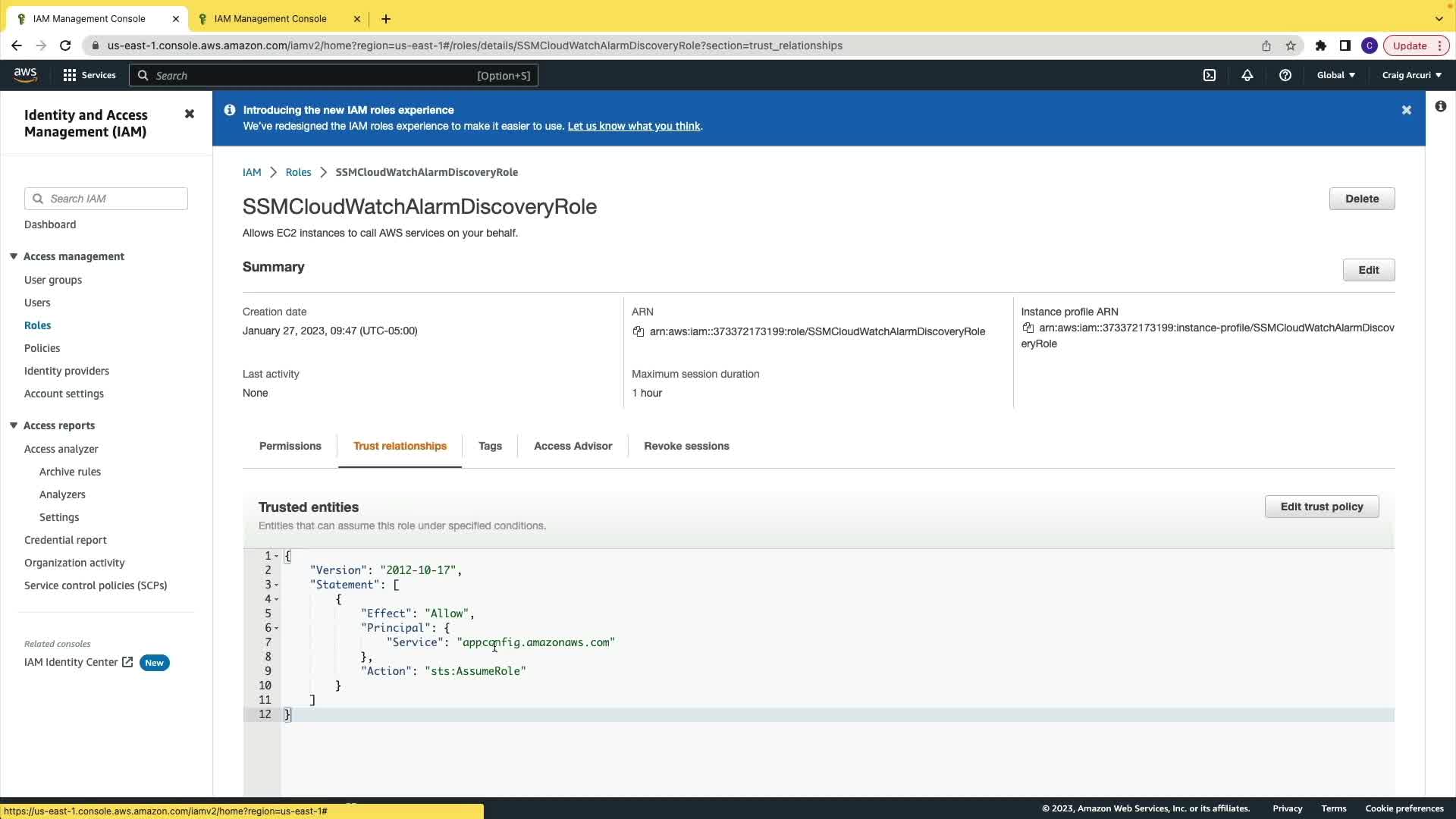Switch to the Permissions tab
Viewport: 1456px width, 819px height.
point(290,446)
